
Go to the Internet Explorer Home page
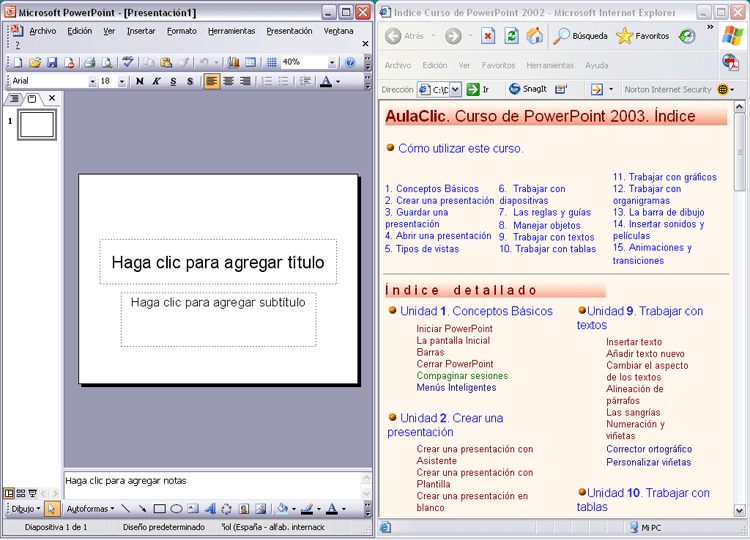tap(535, 36)
